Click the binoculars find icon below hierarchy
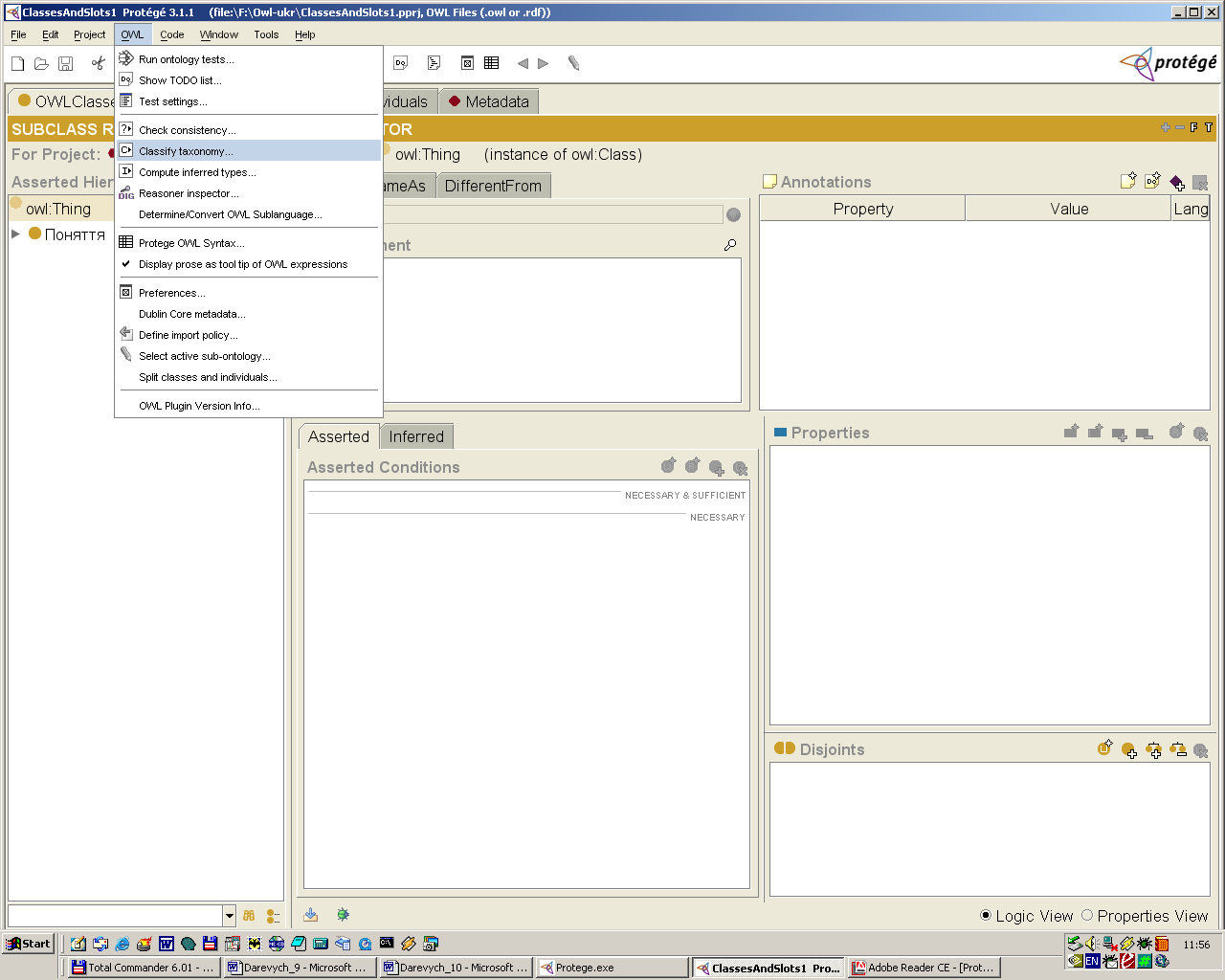The width and height of the screenshot is (1225, 980). (249, 916)
